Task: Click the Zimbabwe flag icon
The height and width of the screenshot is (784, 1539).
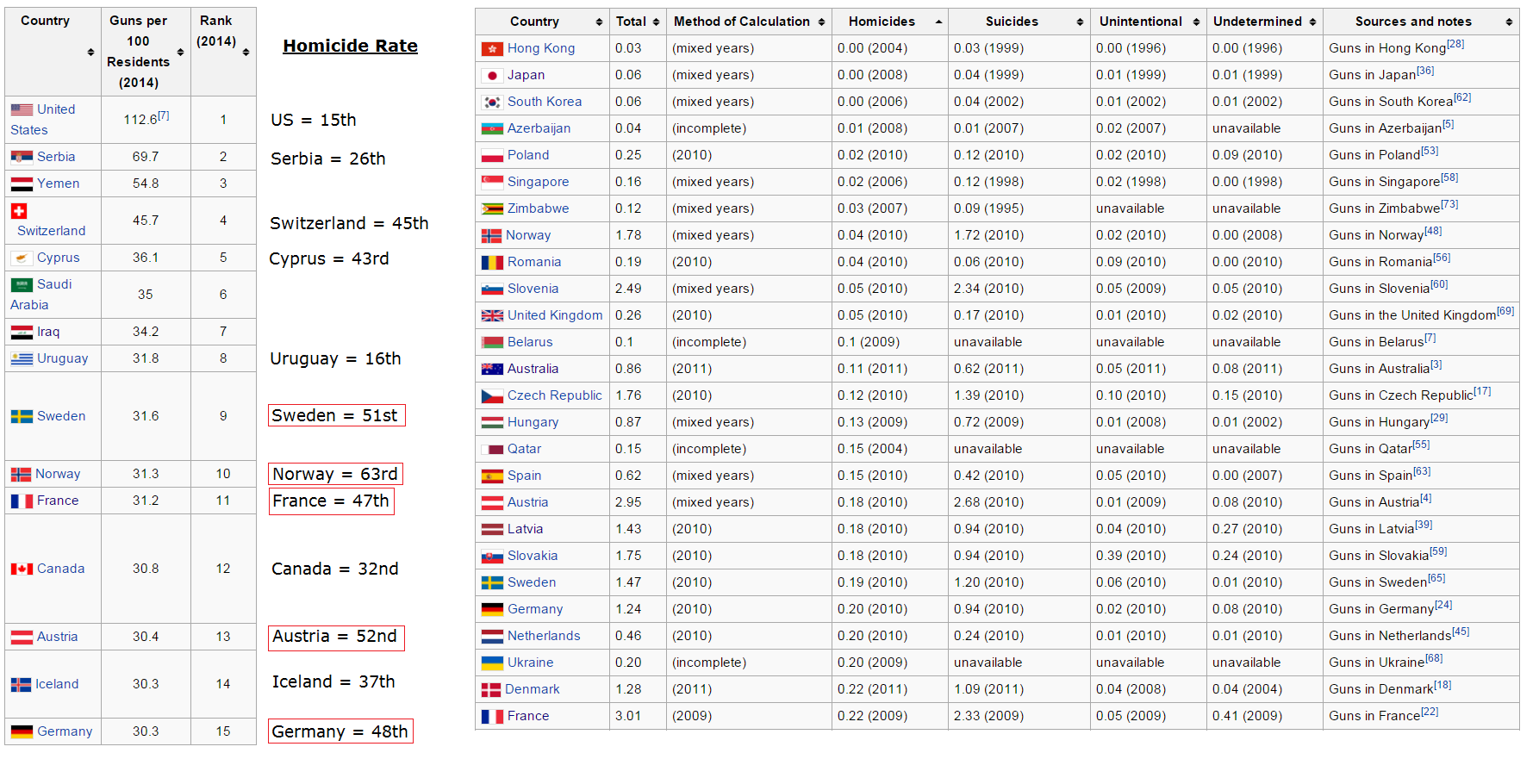Action: point(492,209)
